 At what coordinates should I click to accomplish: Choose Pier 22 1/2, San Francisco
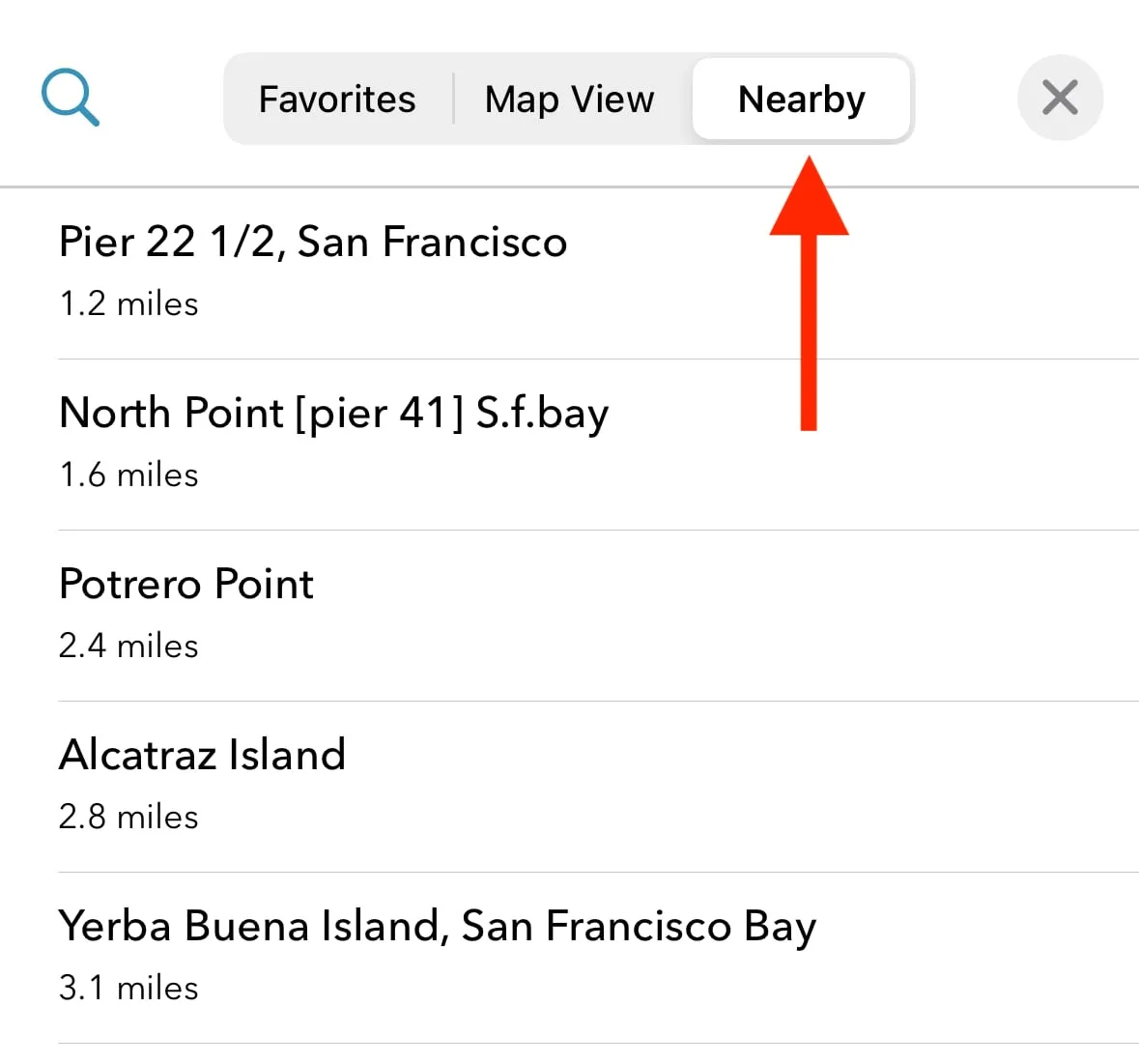(x=313, y=242)
